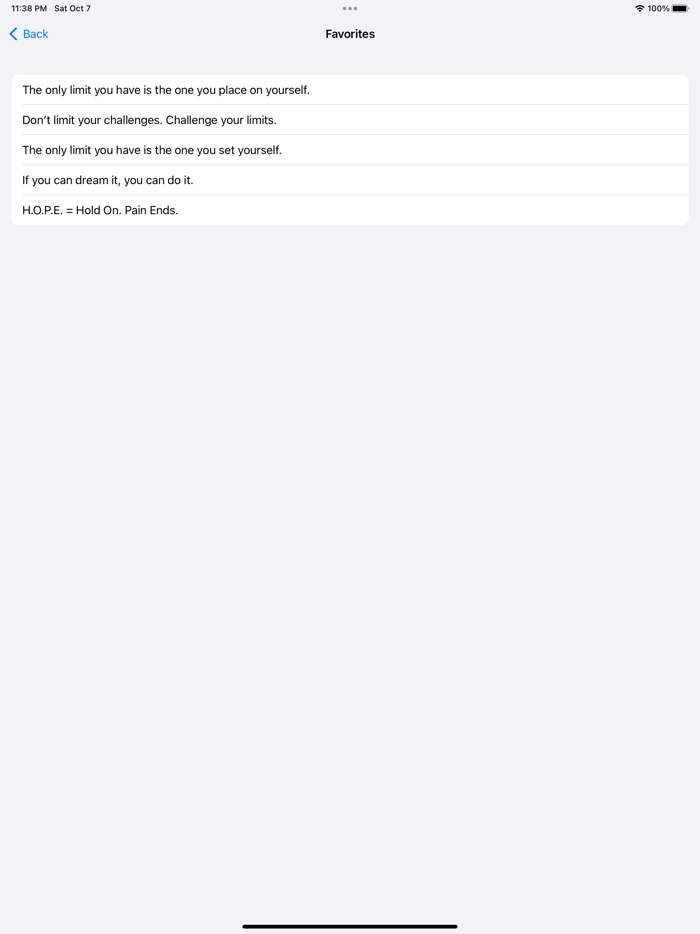Tap the Wi-Fi status icon
700x934 pixels.
point(639,8)
